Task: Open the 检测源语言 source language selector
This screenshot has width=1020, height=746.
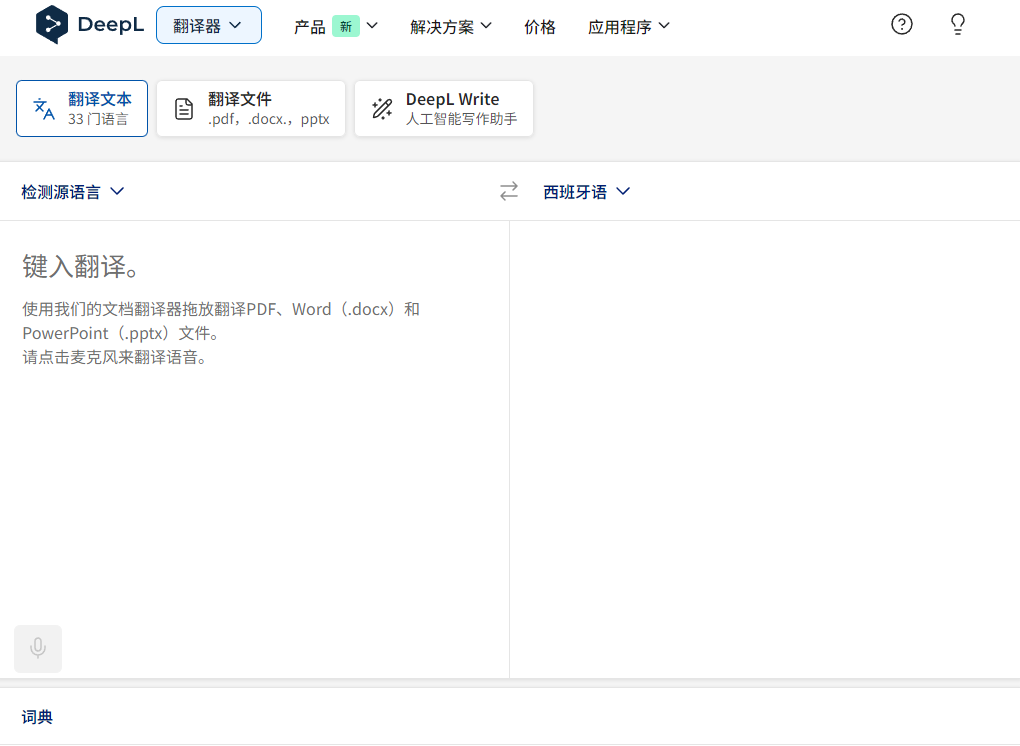Action: (72, 192)
